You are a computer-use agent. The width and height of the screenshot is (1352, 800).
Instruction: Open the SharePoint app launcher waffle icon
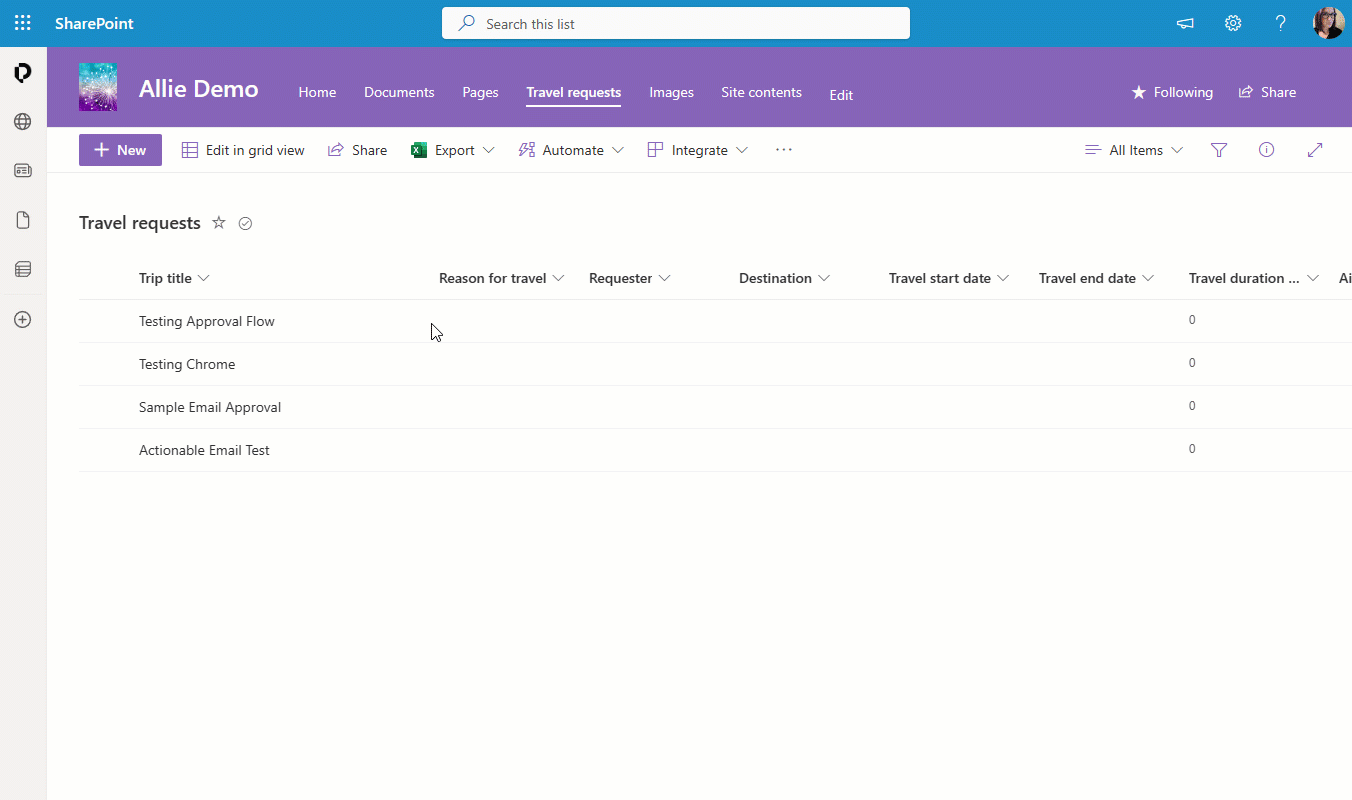click(x=22, y=22)
